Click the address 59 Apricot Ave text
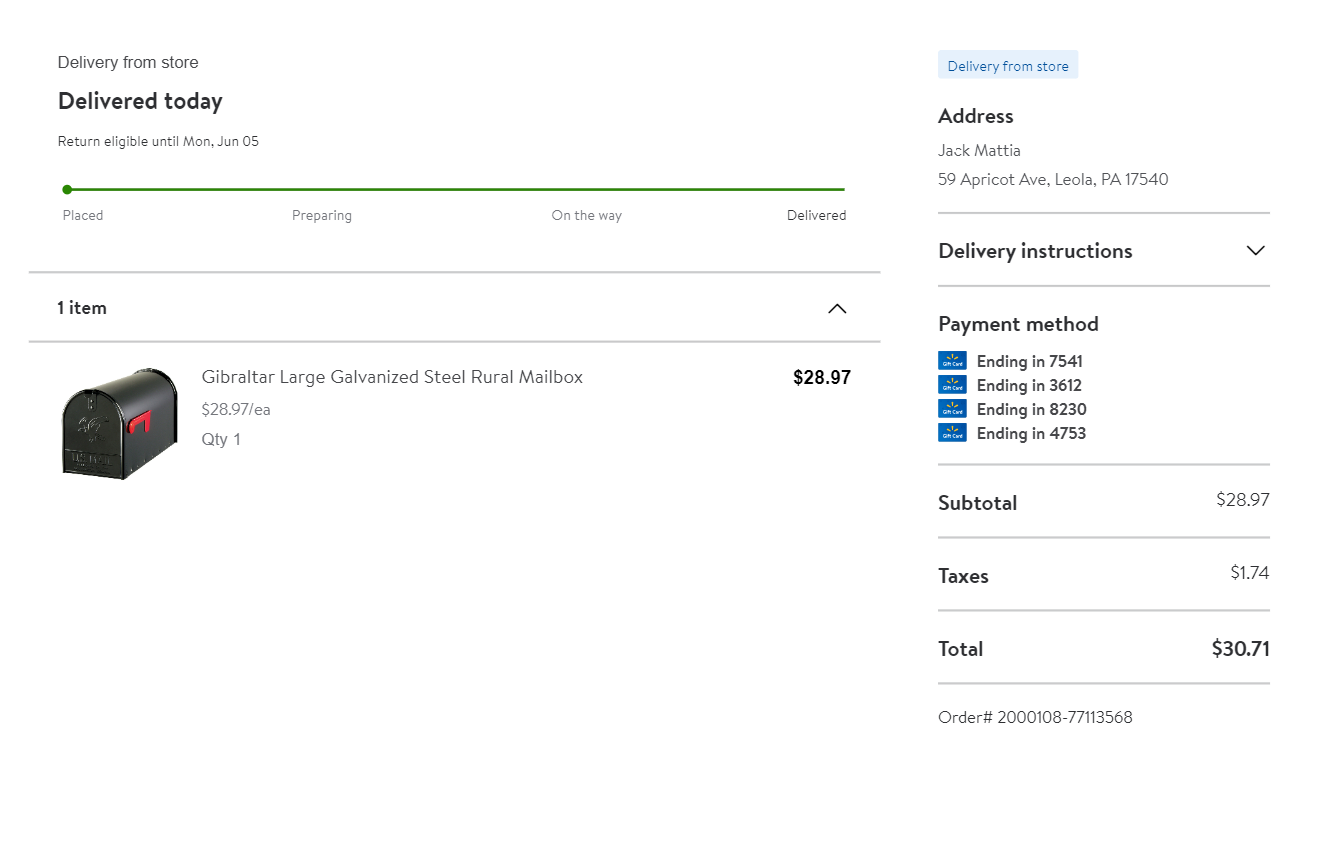This screenshot has width=1328, height=858. [x=1053, y=180]
